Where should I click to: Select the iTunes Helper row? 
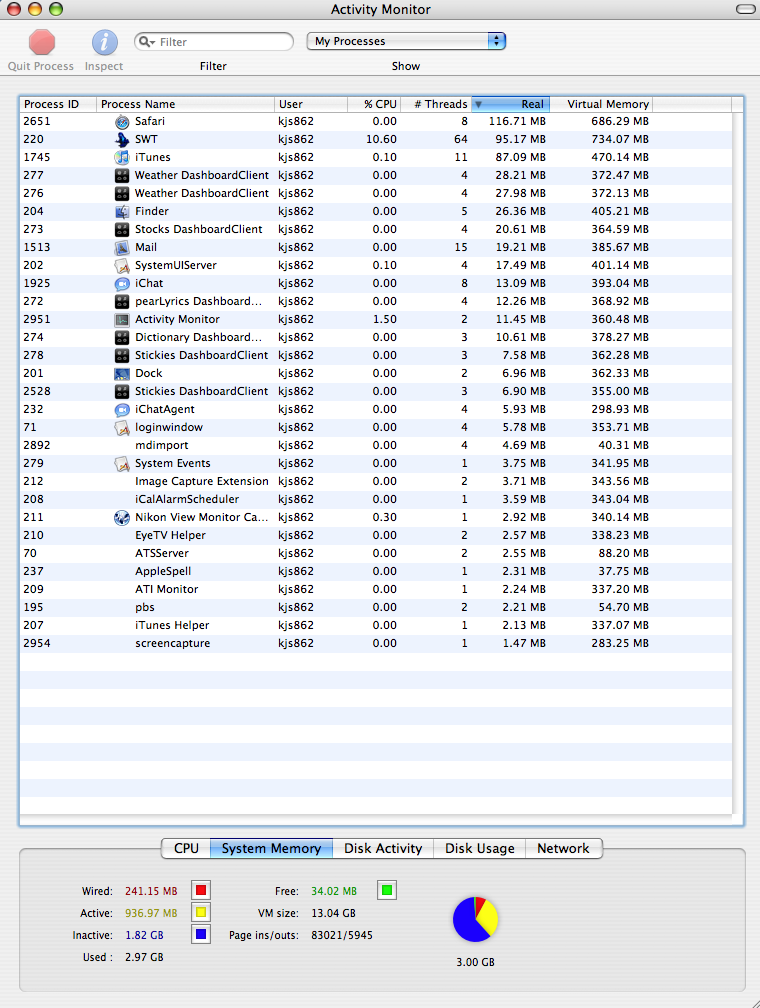point(375,626)
